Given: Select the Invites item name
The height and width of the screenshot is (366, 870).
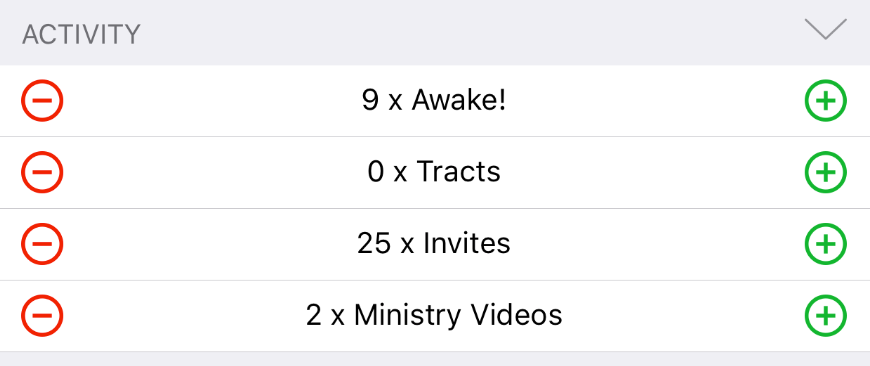Looking at the screenshot, I should (467, 243).
